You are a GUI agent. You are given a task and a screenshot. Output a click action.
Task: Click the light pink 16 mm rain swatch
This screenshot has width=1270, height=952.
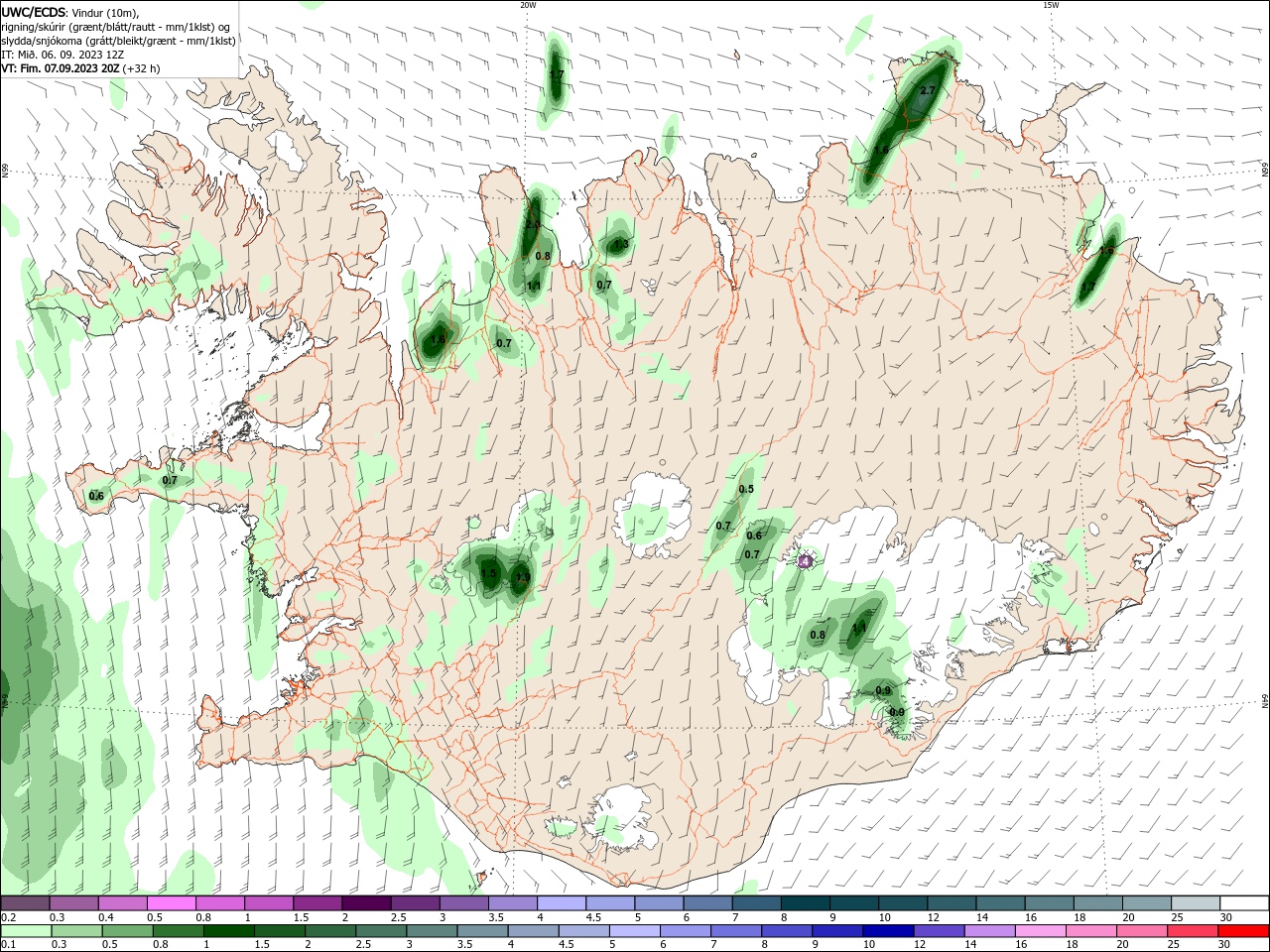coord(1040,931)
